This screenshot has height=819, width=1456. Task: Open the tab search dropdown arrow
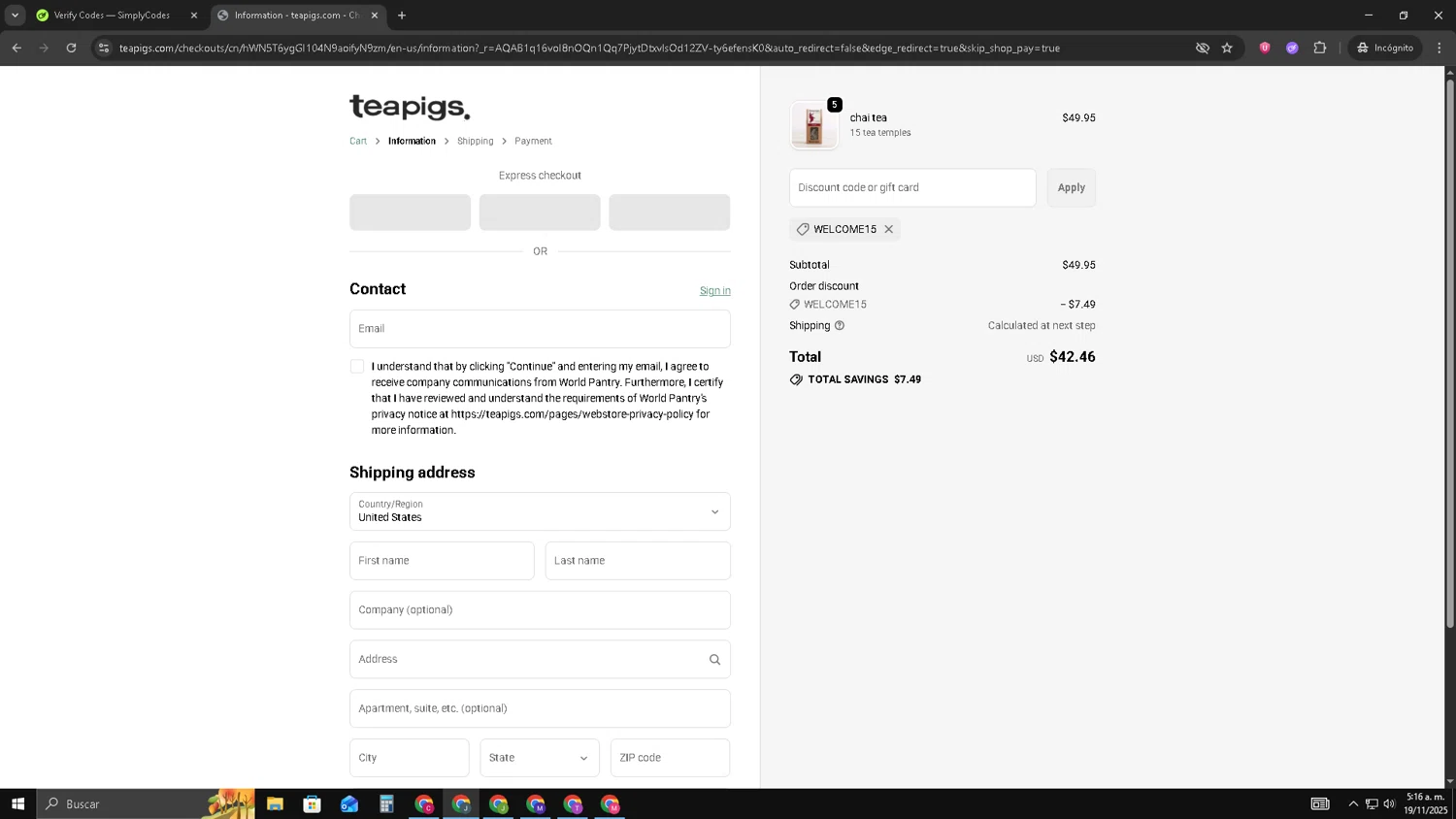(15, 16)
